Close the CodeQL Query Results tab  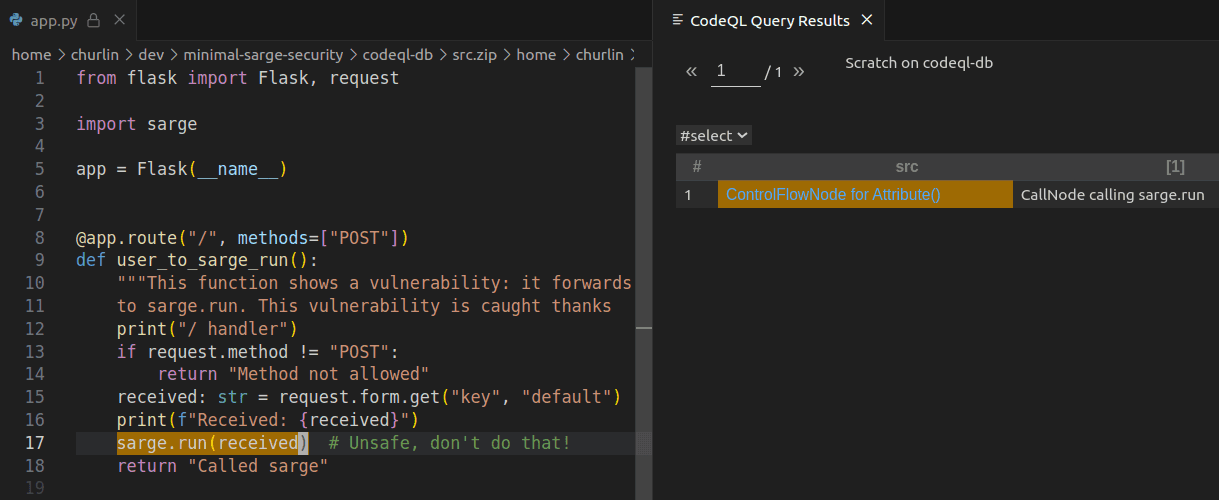(867, 20)
